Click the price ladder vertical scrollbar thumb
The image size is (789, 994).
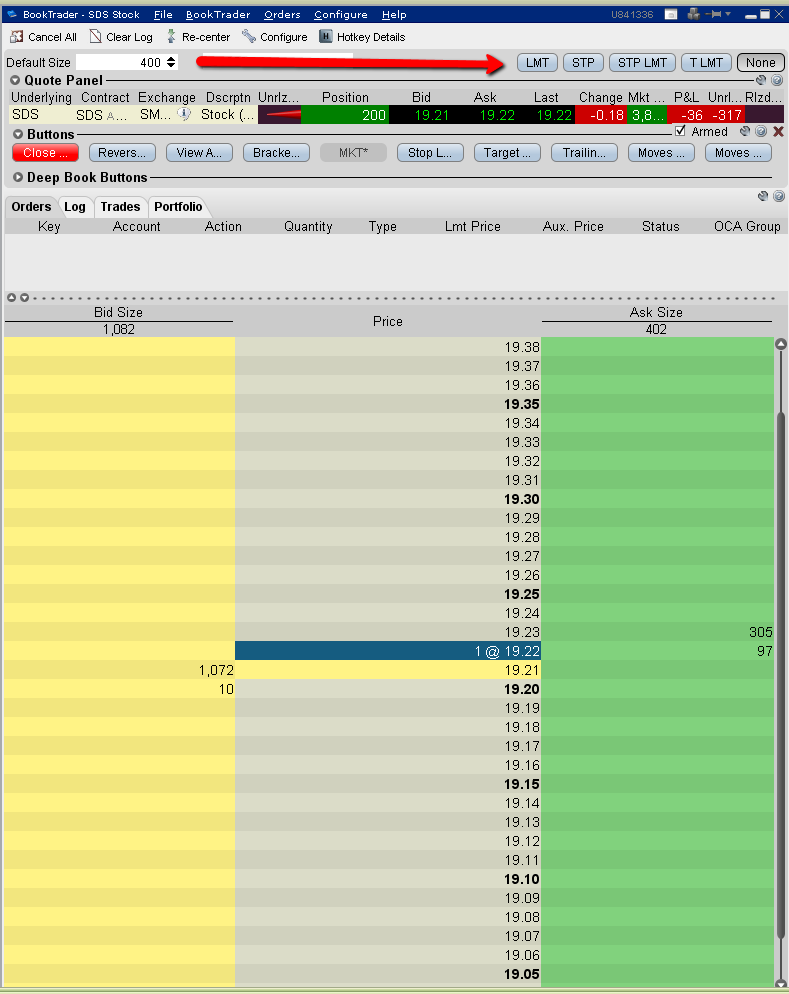[781, 675]
